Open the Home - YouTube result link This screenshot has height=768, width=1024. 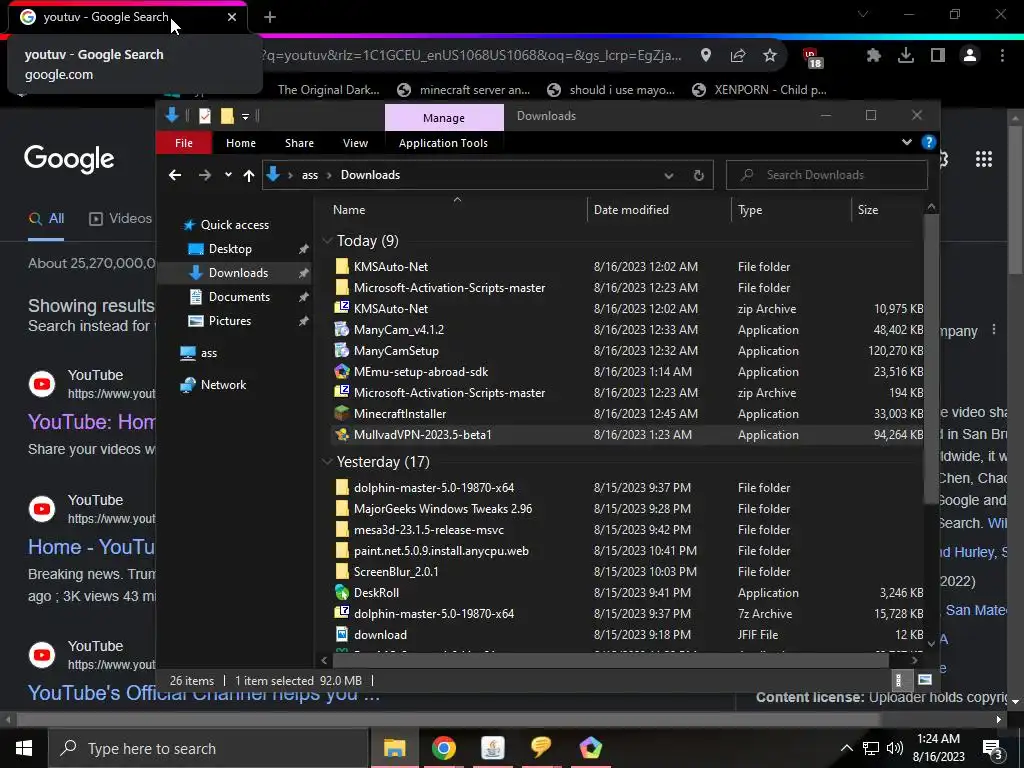91,547
